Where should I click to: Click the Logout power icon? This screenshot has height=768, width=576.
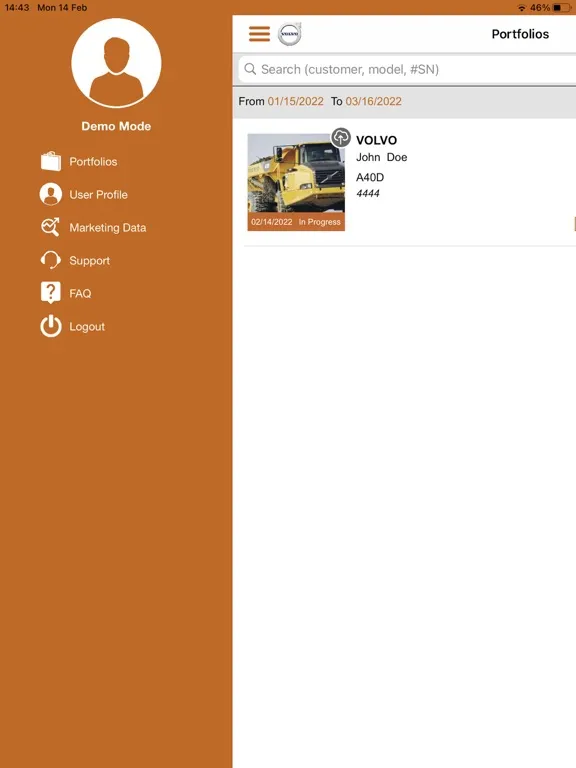pos(50,326)
